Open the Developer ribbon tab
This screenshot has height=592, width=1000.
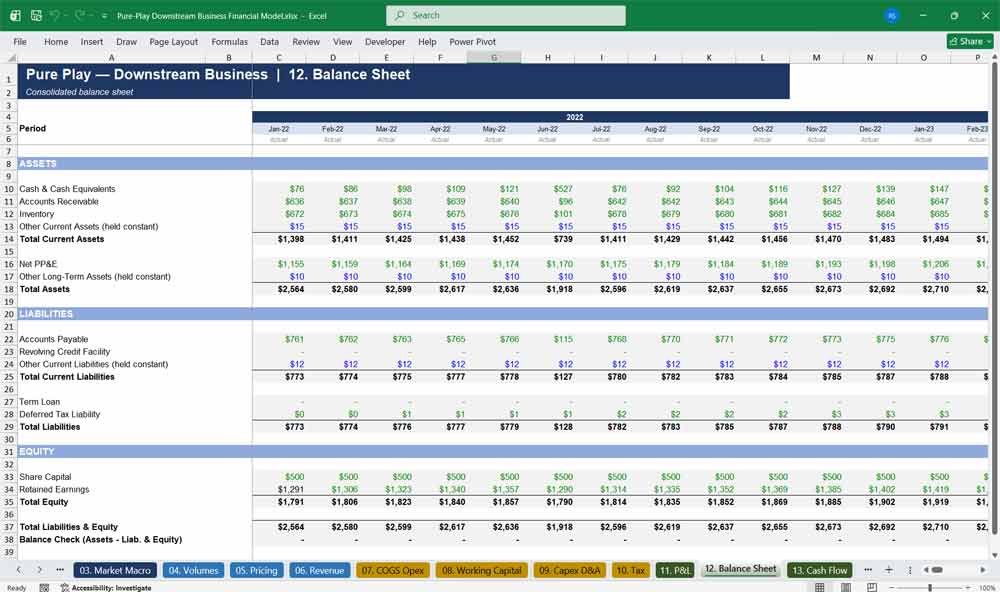coord(385,41)
